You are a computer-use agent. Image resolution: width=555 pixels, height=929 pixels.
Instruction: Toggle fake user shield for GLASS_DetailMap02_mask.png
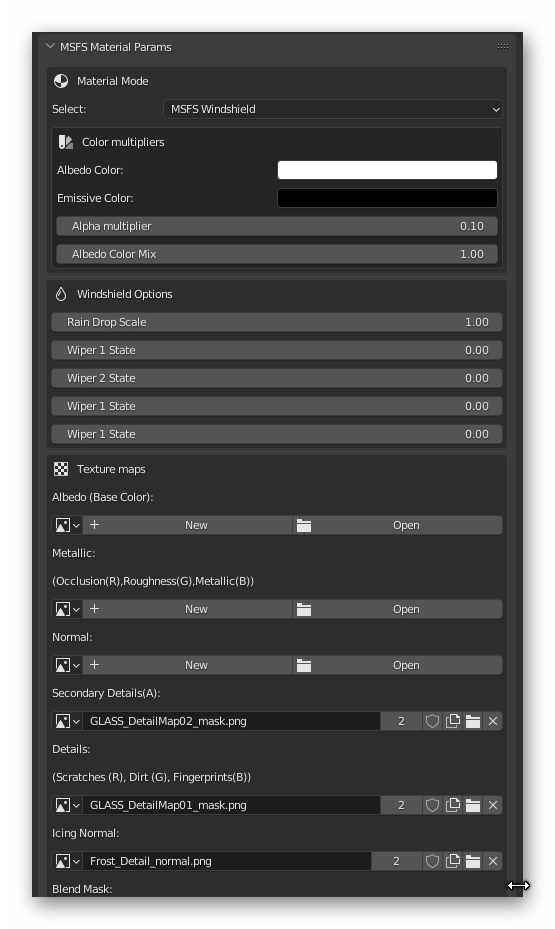point(432,721)
